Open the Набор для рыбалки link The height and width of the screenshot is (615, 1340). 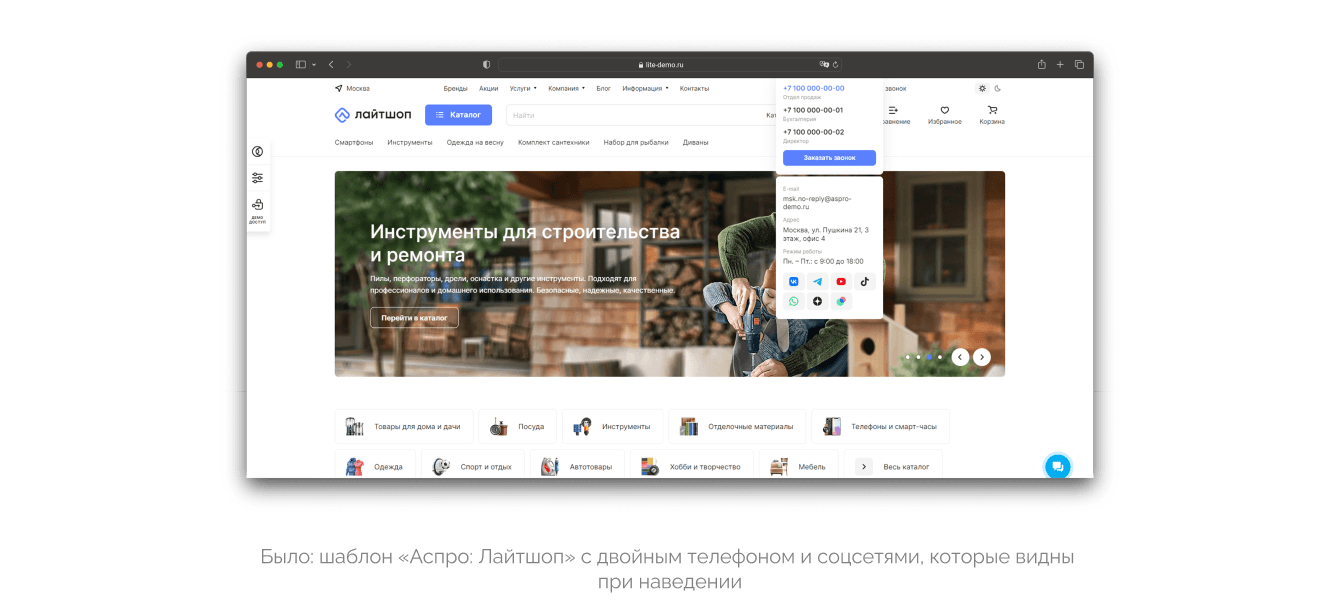(x=636, y=142)
